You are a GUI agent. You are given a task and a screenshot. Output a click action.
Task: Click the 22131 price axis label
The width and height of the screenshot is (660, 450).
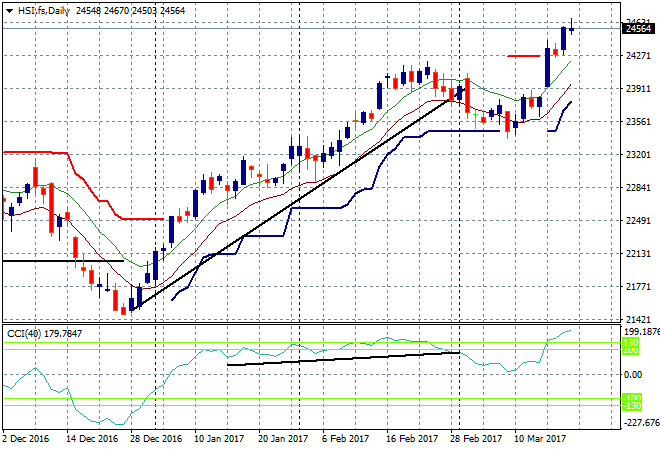click(x=638, y=254)
